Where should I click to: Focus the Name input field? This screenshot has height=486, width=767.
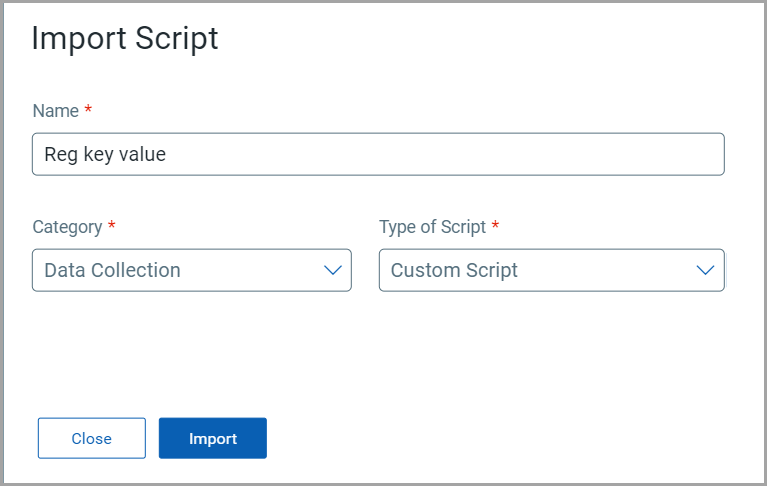click(378, 155)
